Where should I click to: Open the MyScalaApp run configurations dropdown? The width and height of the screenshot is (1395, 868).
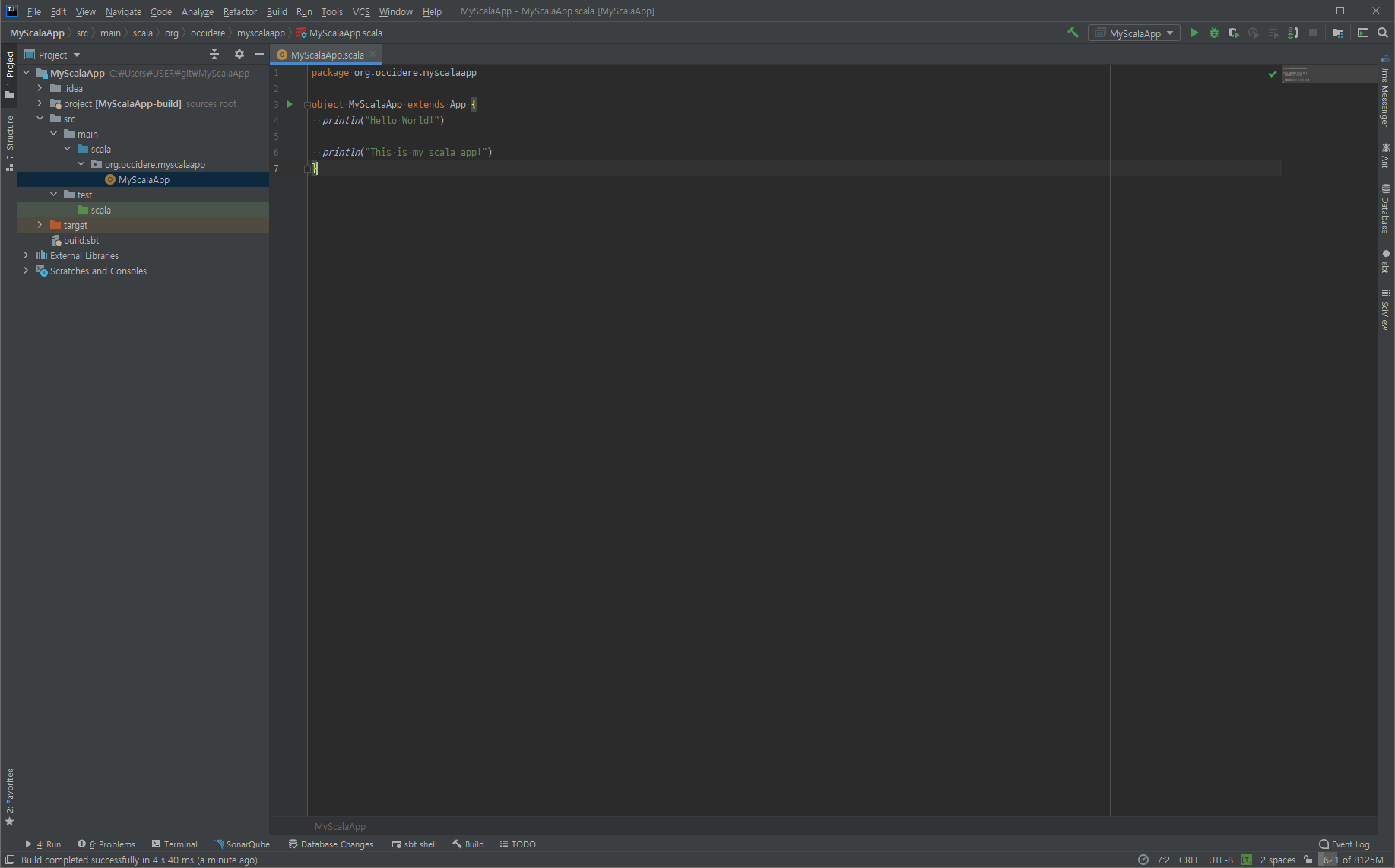[1133, 33]
